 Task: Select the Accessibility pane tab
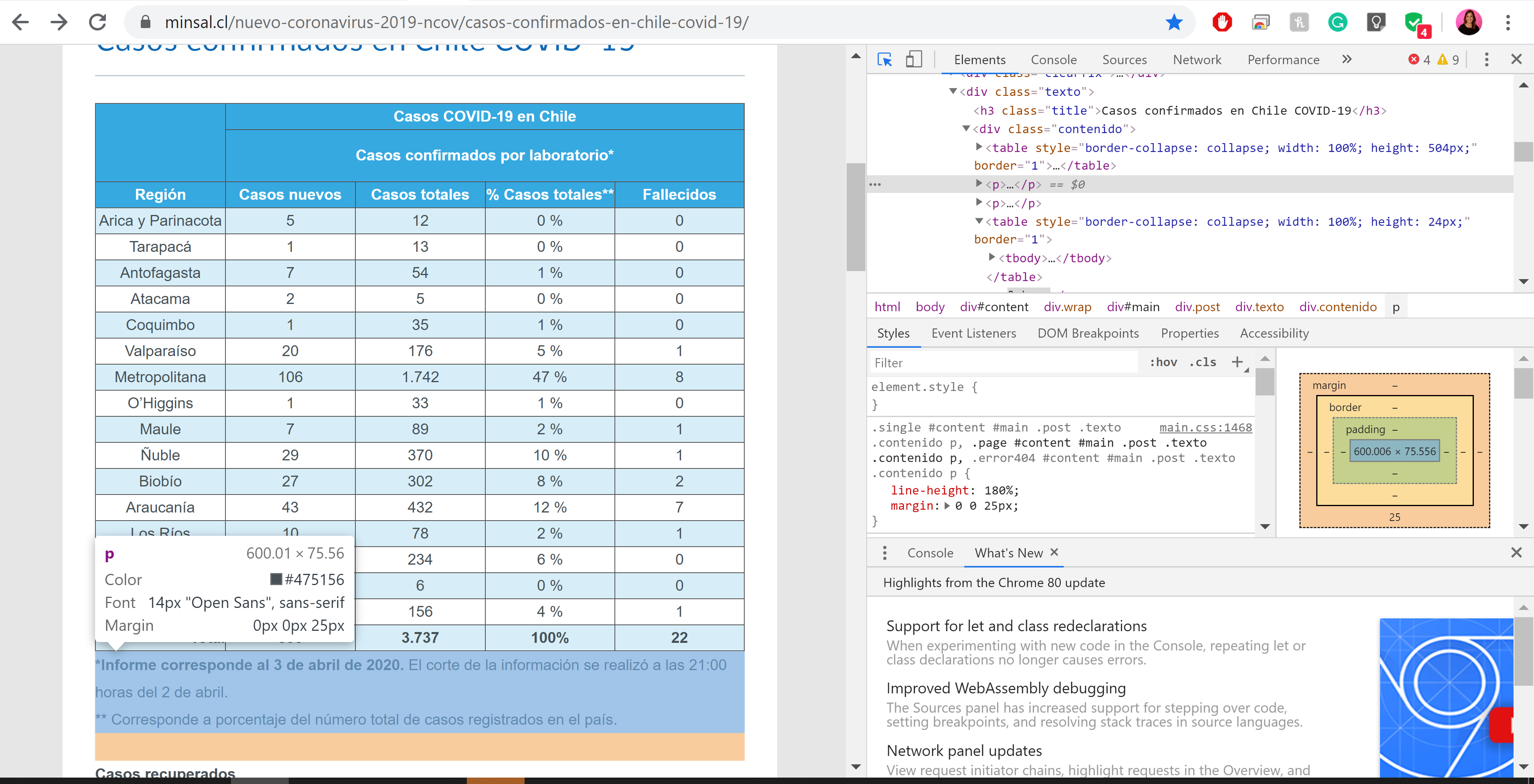tap(1274, 333)
